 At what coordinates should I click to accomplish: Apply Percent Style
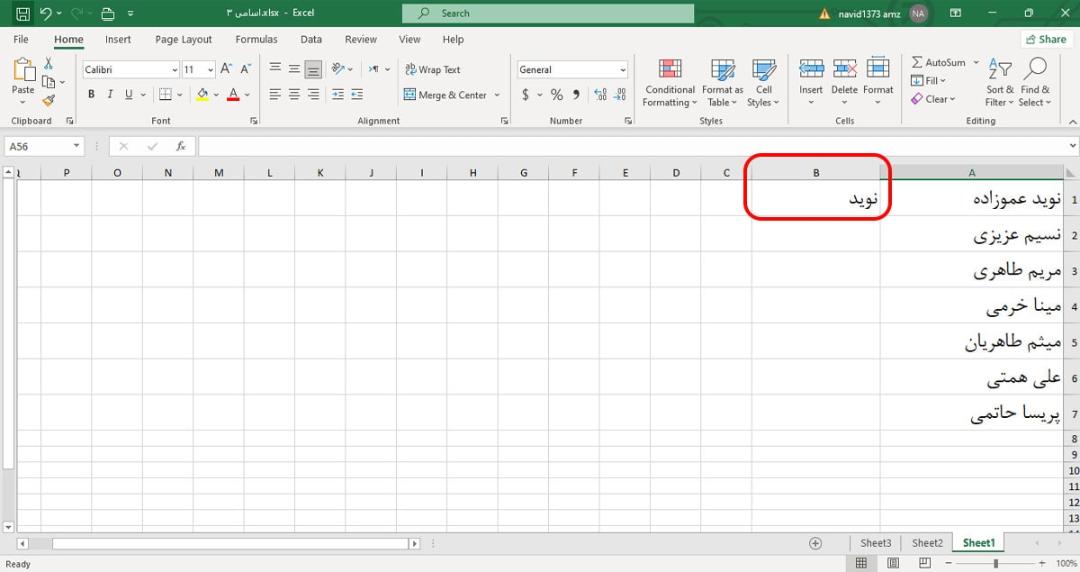pos(557,94)
